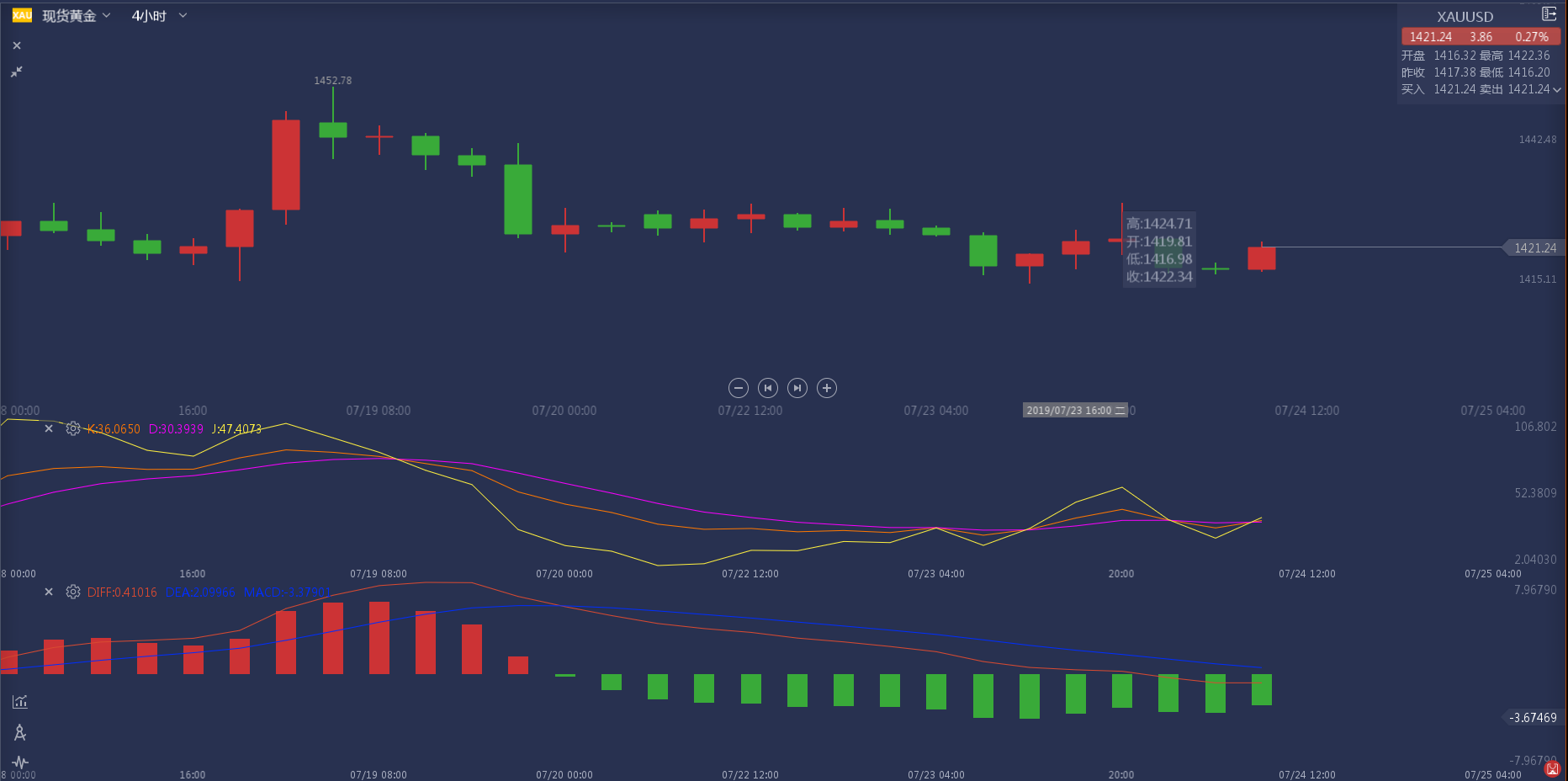Skip to next candles with forward button
Viewport: 1568px width, 781px height.
pyautogui.click(x=797, y=388)
